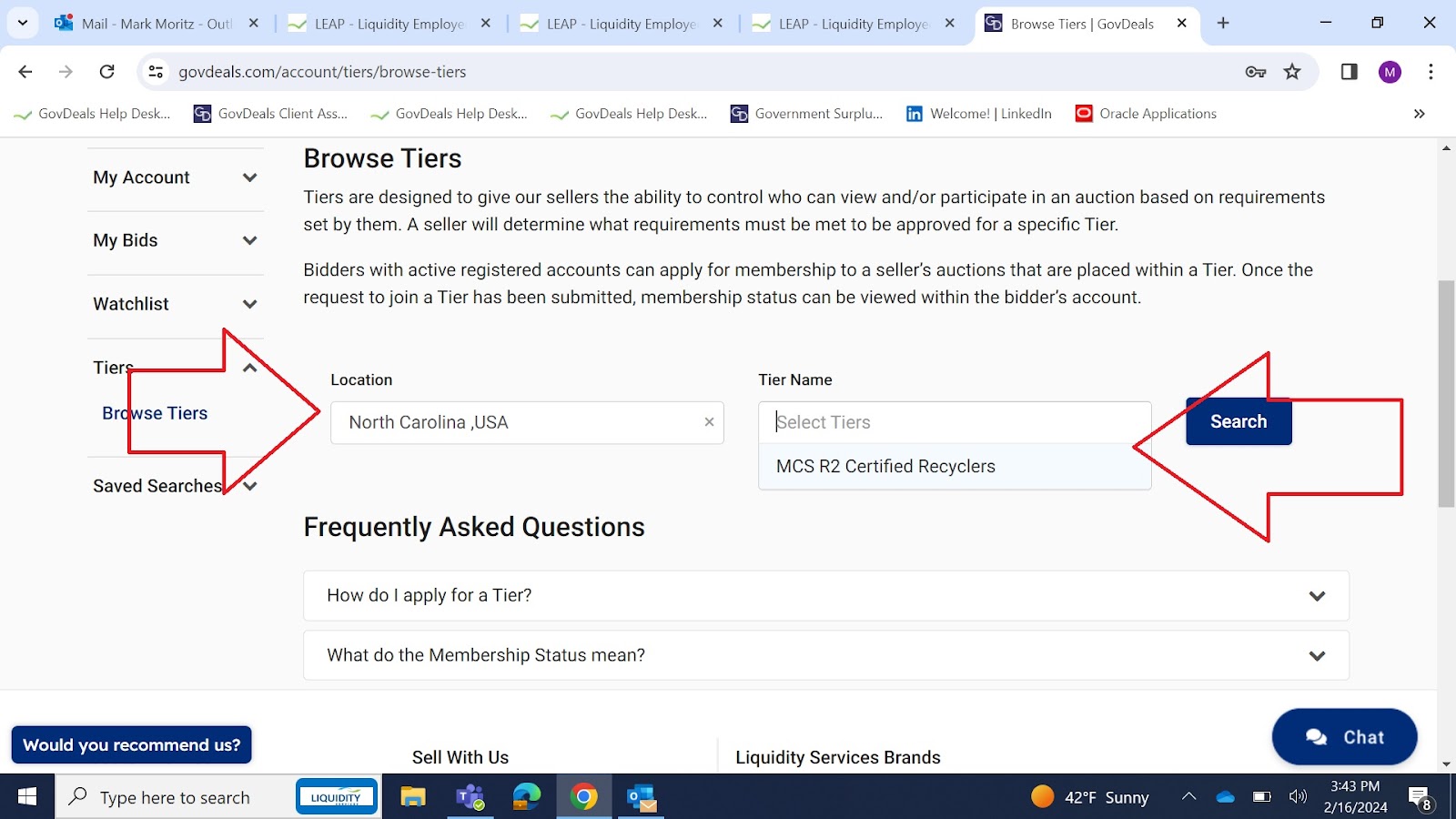The image size is (1456, 819).
Task: Click the address bar URL
Action: [x=322, y=72]
